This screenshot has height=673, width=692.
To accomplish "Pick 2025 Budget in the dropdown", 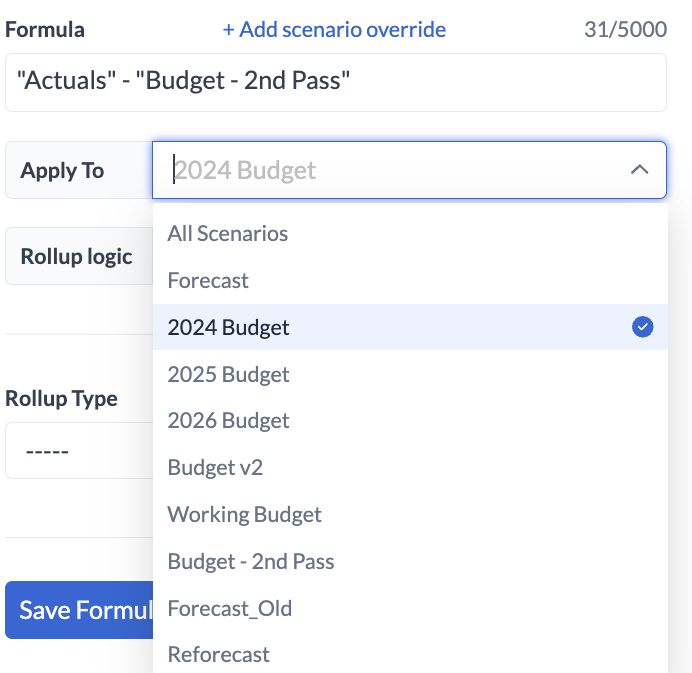I will (x=229, y=374).
